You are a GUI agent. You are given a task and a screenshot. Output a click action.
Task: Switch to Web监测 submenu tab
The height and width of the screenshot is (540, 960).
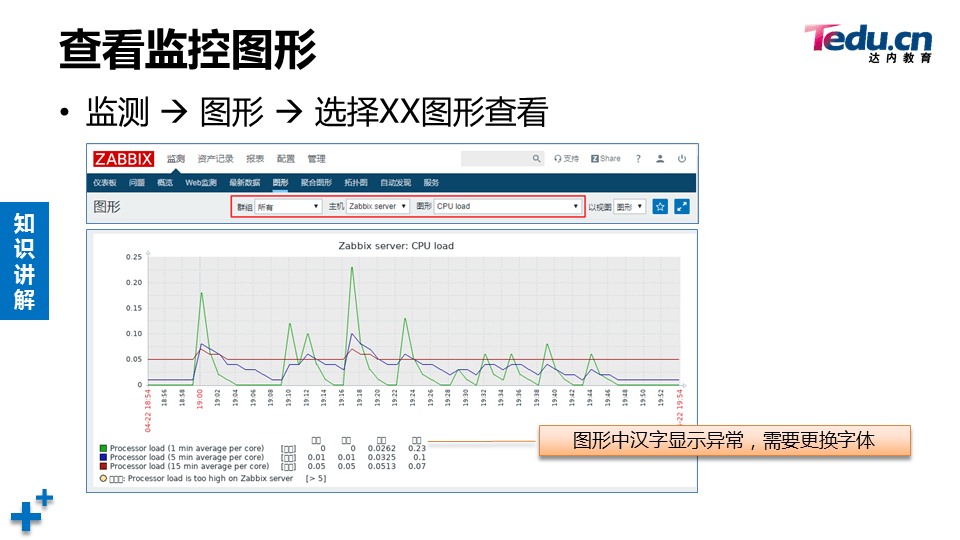click(201, 182)
